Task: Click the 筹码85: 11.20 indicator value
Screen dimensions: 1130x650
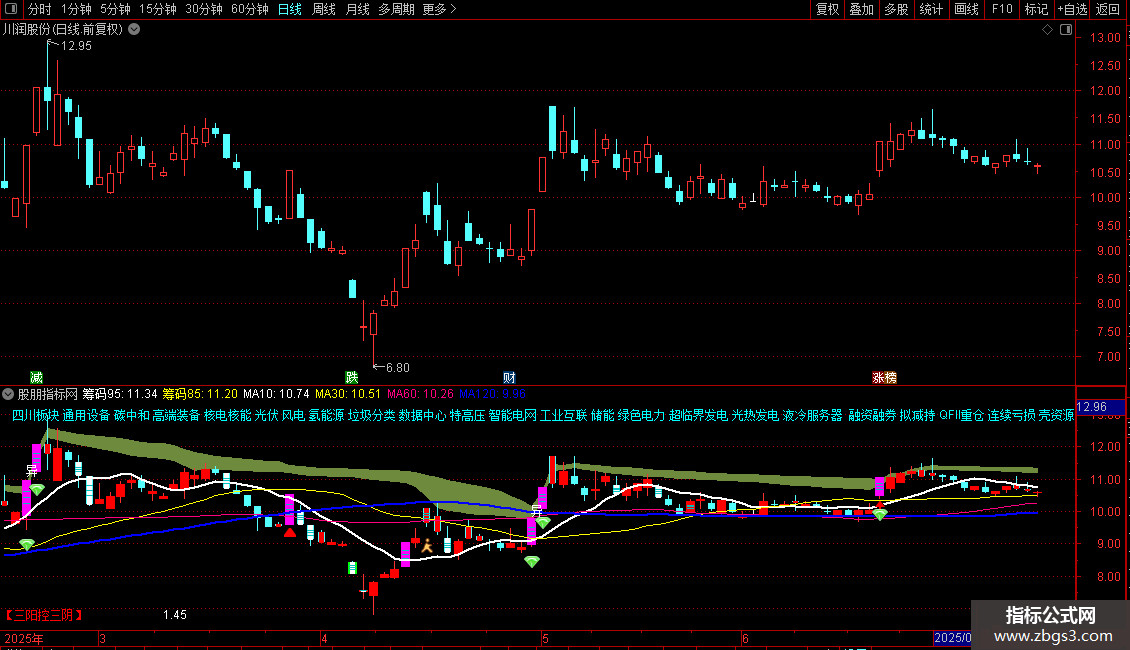Action: [200, 394]
